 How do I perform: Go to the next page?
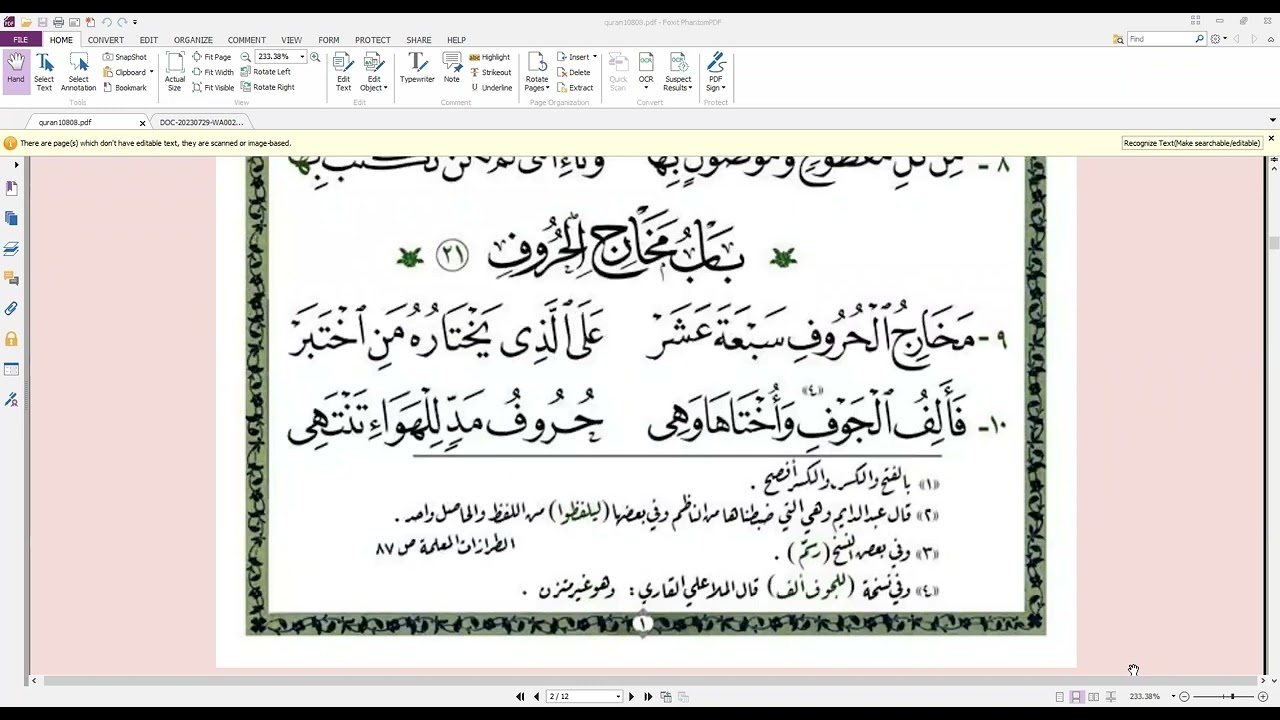pos(631,696)
